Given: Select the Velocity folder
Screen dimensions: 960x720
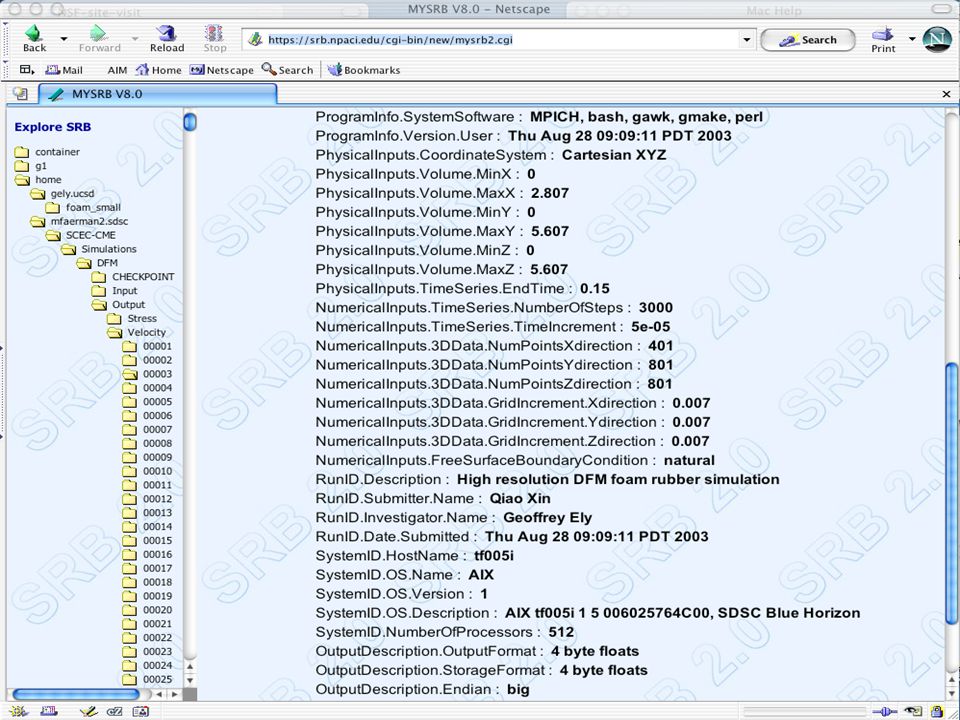Looking at the screenshot, I should (x=136, y=332).
